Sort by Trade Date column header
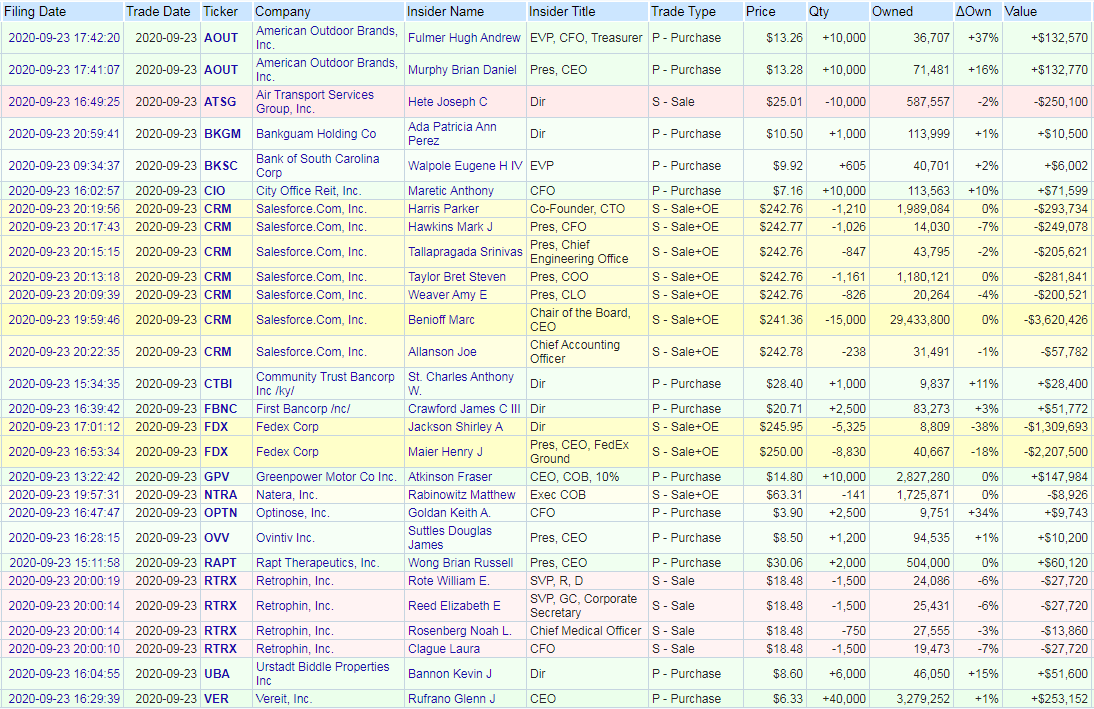The height and width of the screenshot is (709, 1094). [x=158, y=11]
